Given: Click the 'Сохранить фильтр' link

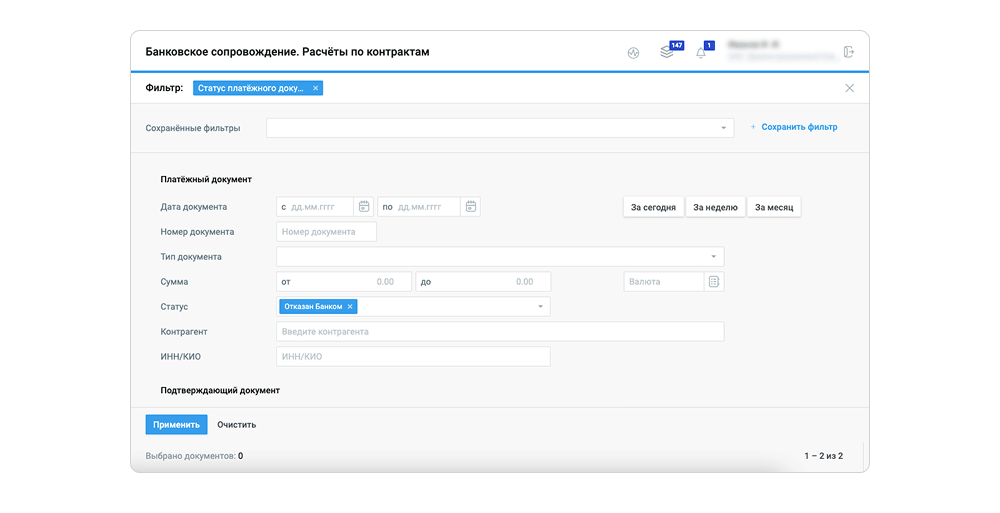Looking at the screenshot, I should click(x=794, y=127).
